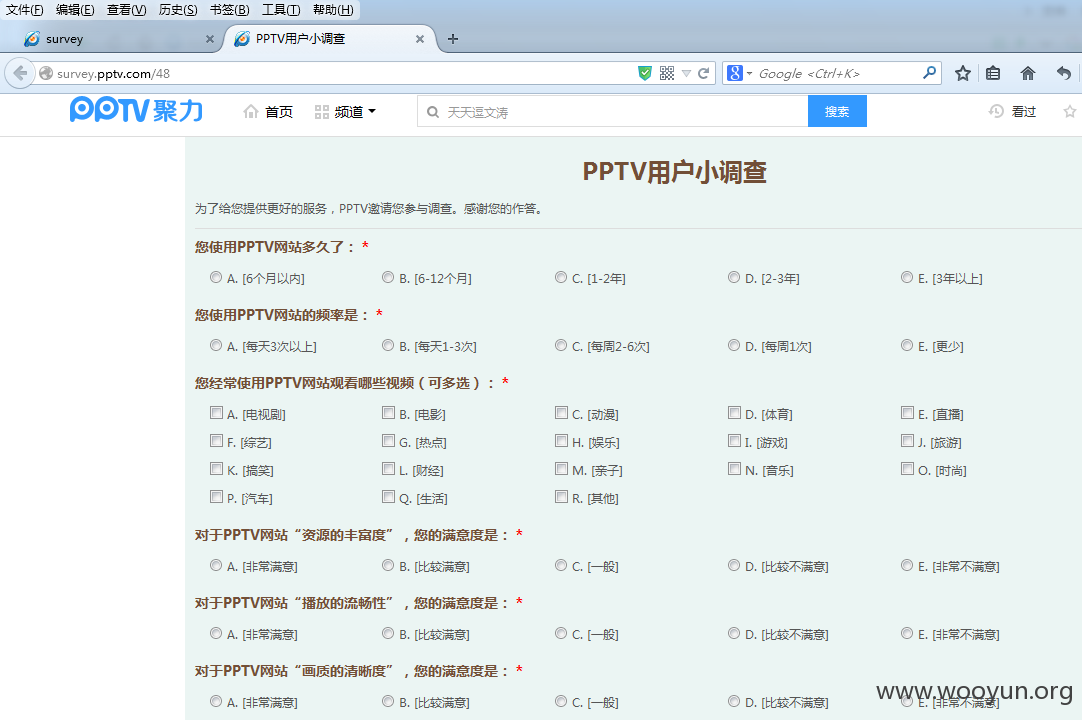Image resolution: width=1082 pixels, height=720 pixels.
Task: Close the PPTV用户小调查 tab
Action: pyautogui.click(x=420, y=39)
